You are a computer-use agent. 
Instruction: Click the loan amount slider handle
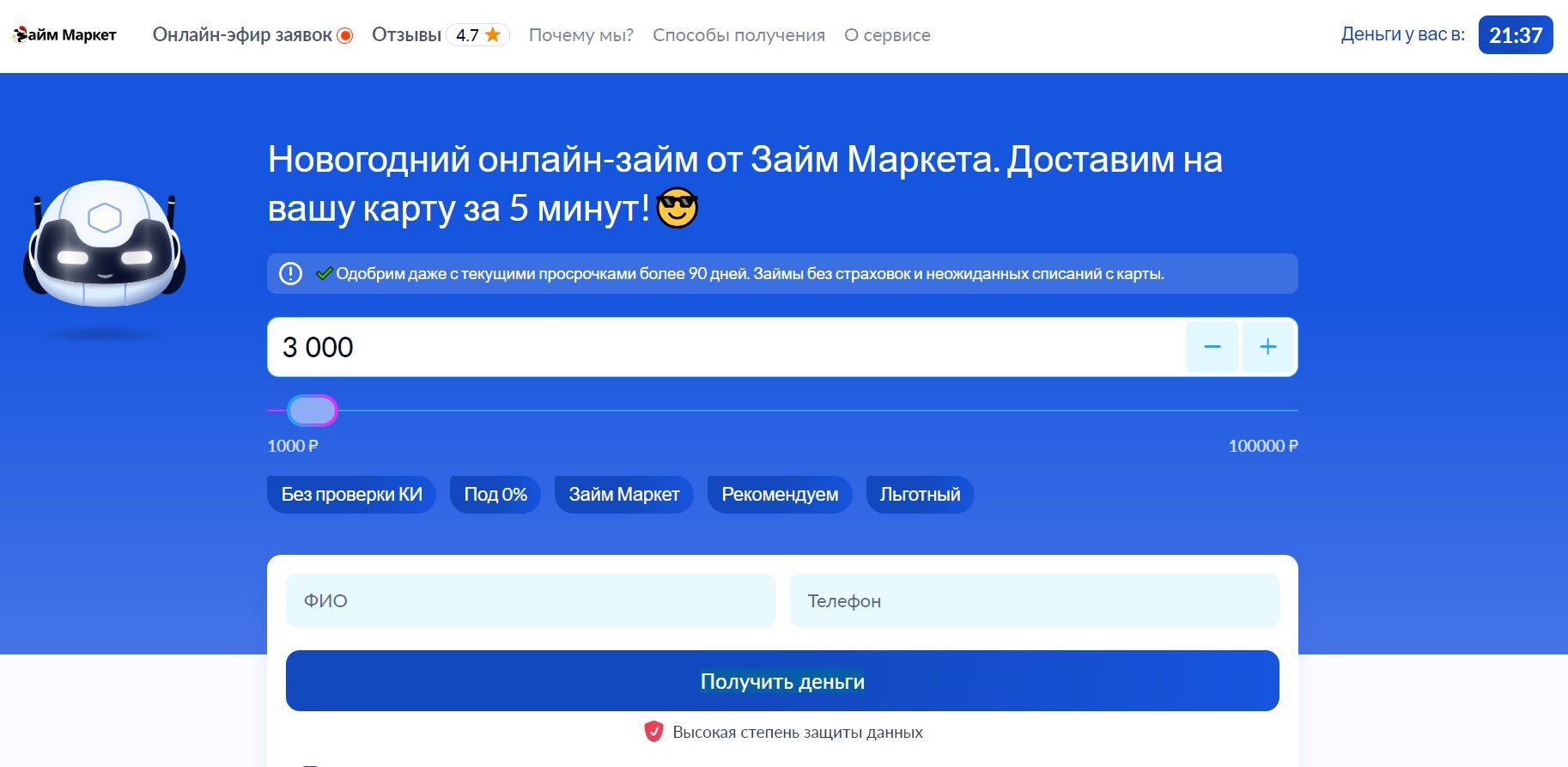point(313,411)
